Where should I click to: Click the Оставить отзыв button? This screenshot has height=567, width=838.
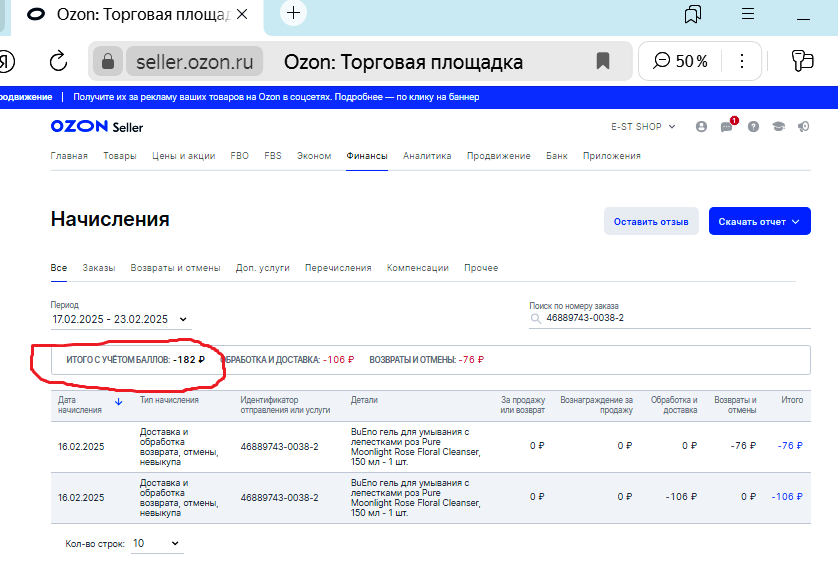click(x=651, y=221)
